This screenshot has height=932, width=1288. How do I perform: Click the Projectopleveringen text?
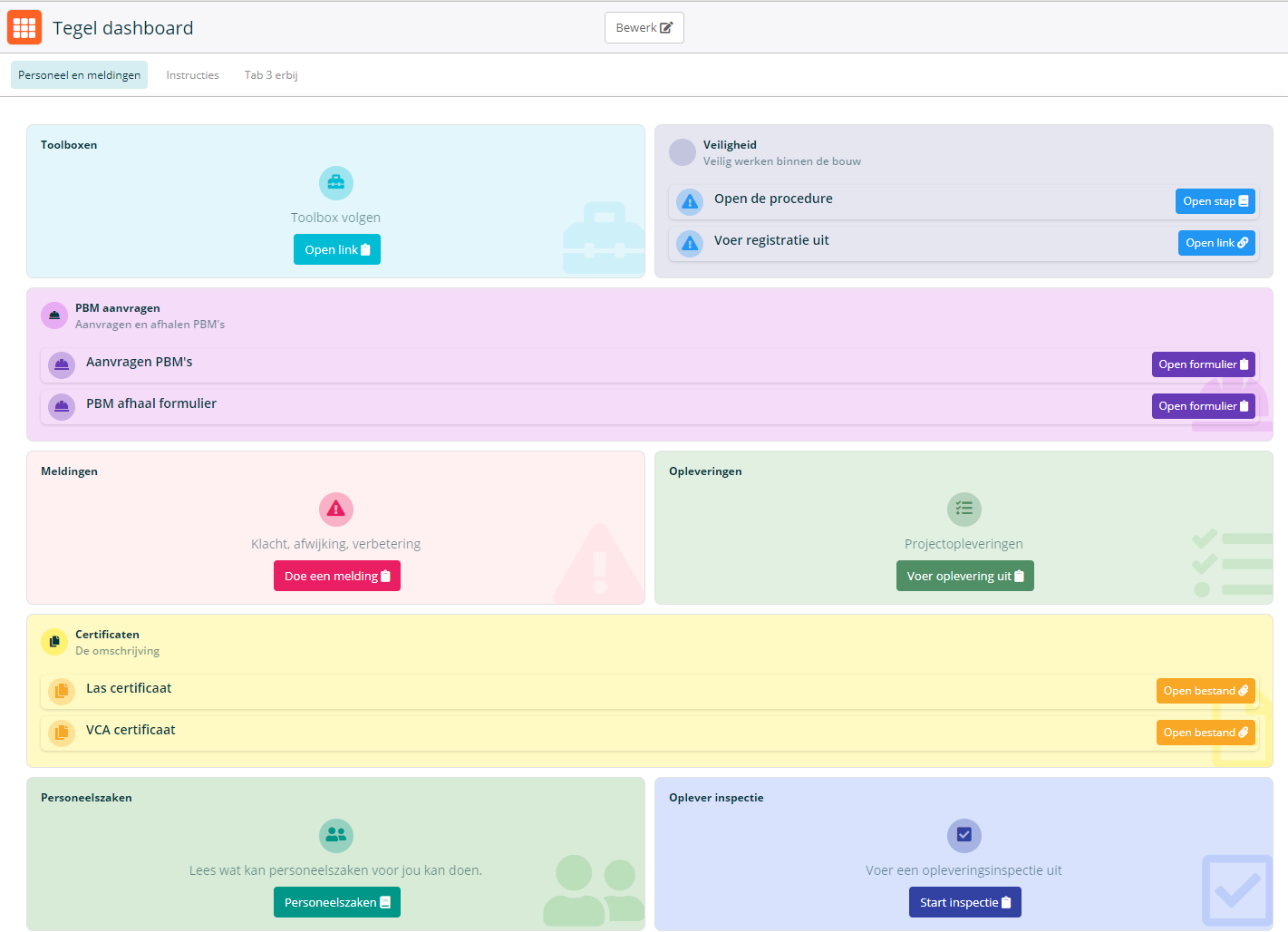click(x=964, y=544)
